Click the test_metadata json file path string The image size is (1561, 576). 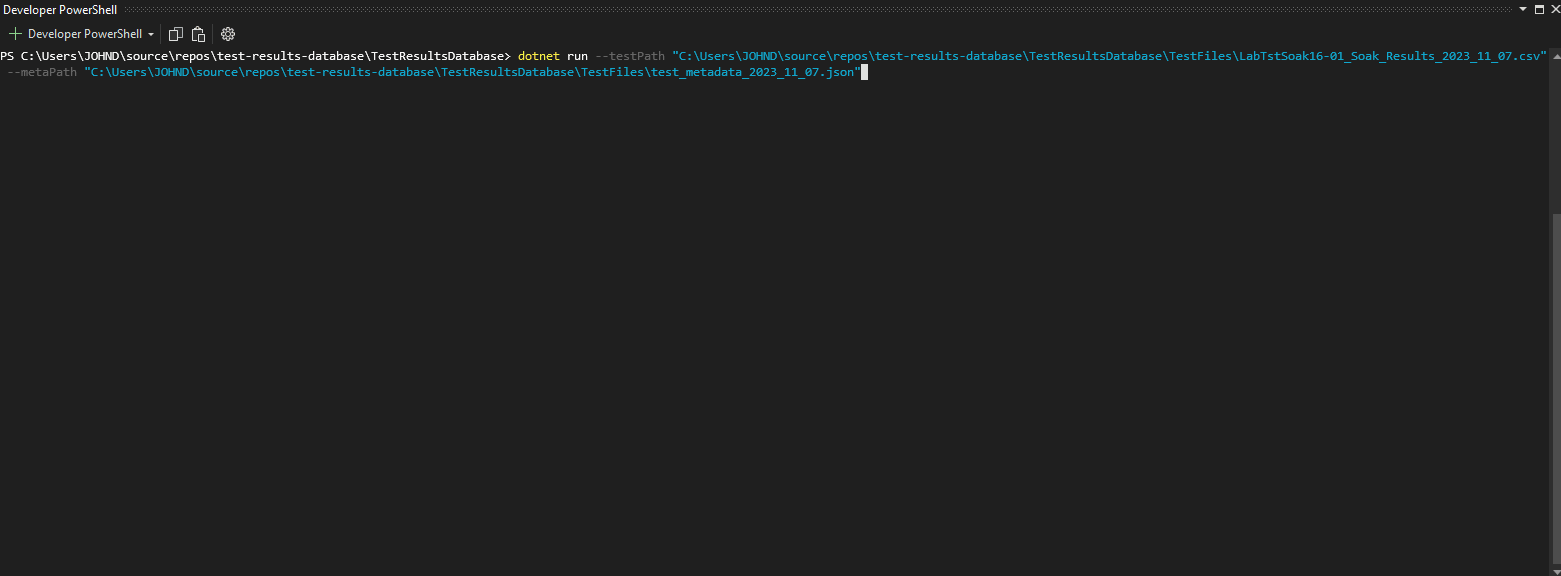pos(471,73)
